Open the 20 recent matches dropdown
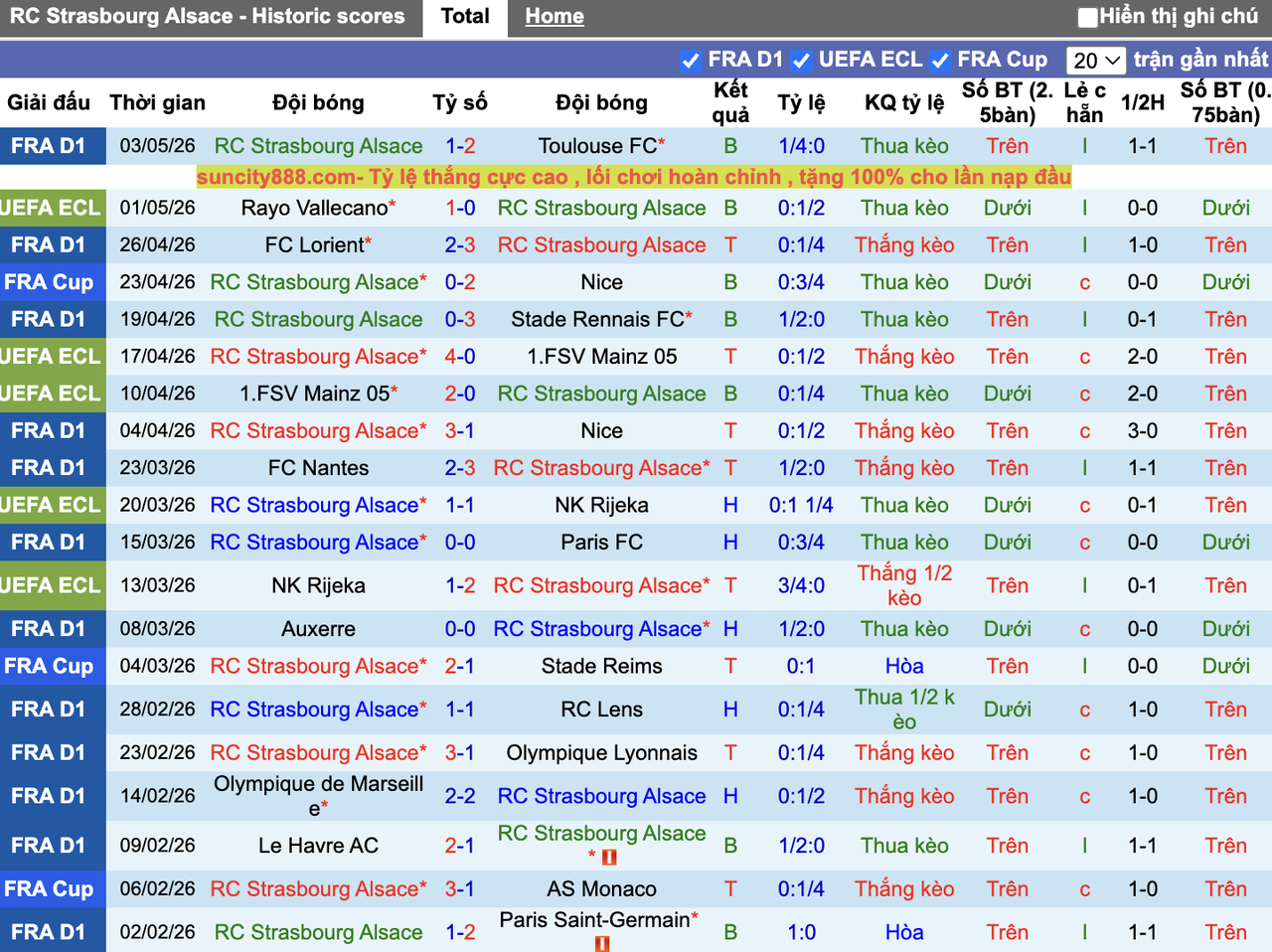Image resolution: width=1272 pixels, height=952 pixels. pyautogui.click(x=1096, y=61)
